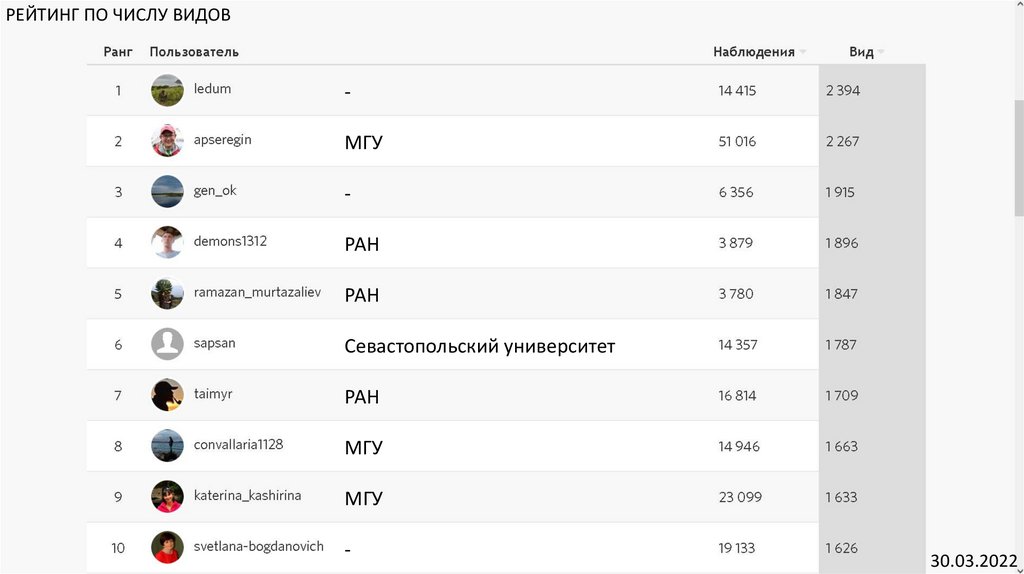Click convallaria1128's profile avatar
This screenshot has width=1024, height=574.
coord(167,446)
